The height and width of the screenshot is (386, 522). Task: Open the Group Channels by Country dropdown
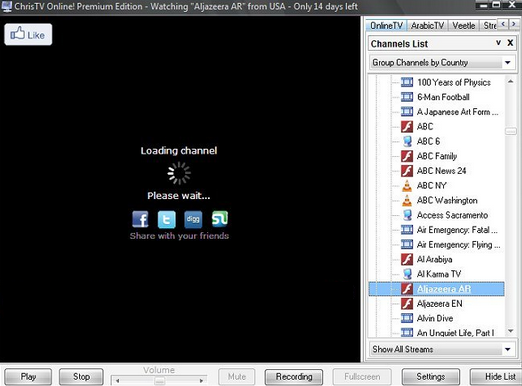(x=441, y=63)
